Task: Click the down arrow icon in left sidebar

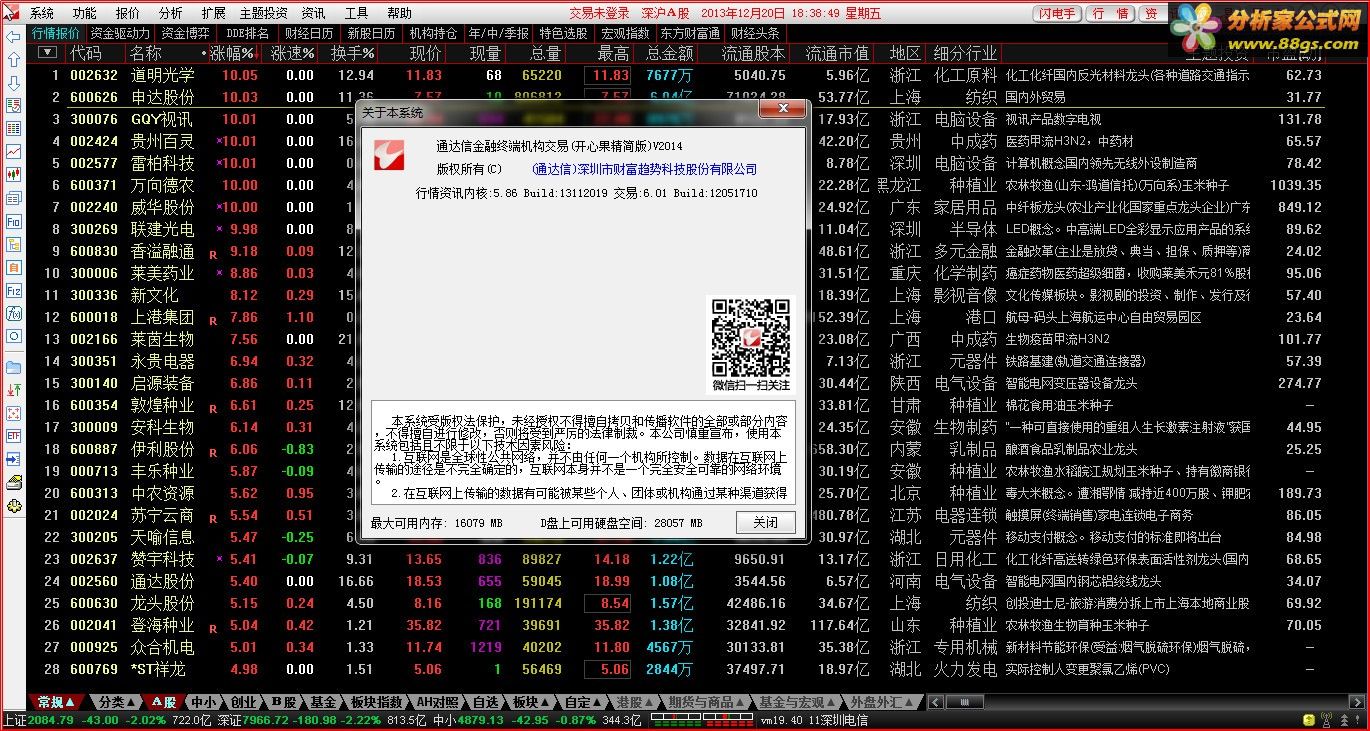Action: pos(13,83)
